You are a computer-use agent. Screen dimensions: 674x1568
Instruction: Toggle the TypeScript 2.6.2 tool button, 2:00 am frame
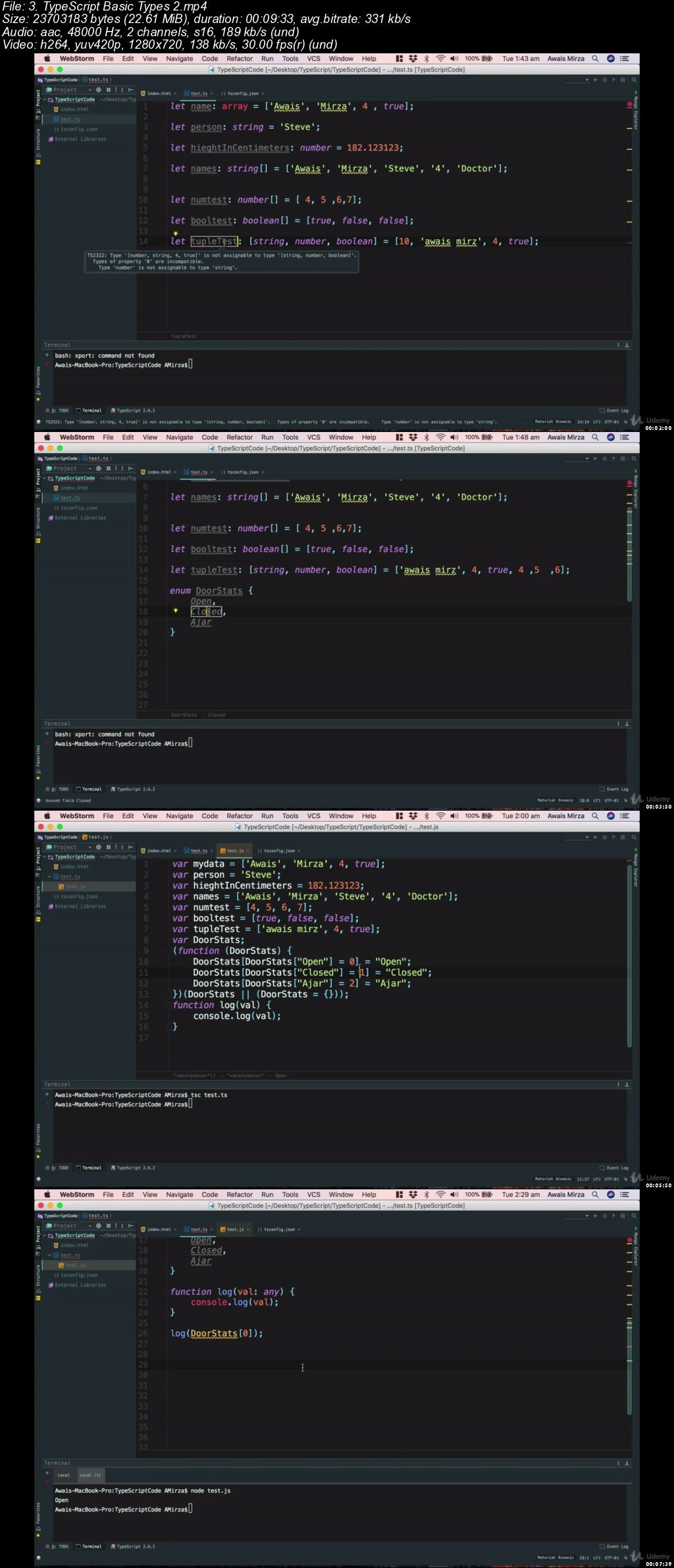[133, 1168]
